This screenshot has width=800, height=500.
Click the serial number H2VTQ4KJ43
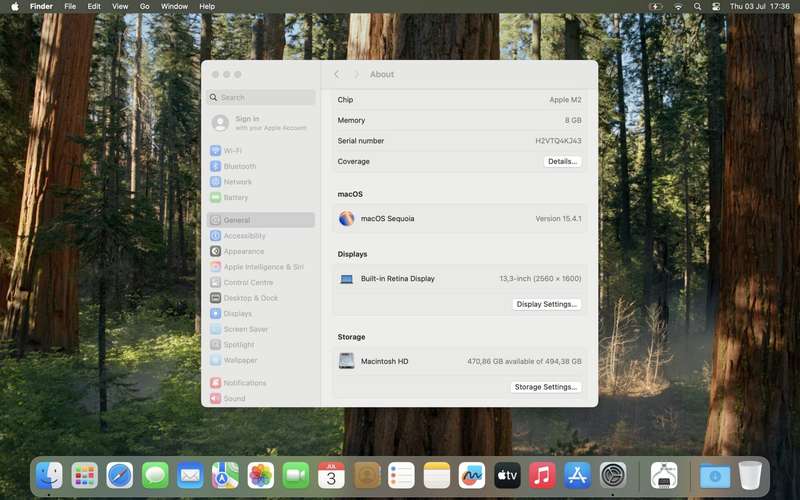[x=558, y=141]
